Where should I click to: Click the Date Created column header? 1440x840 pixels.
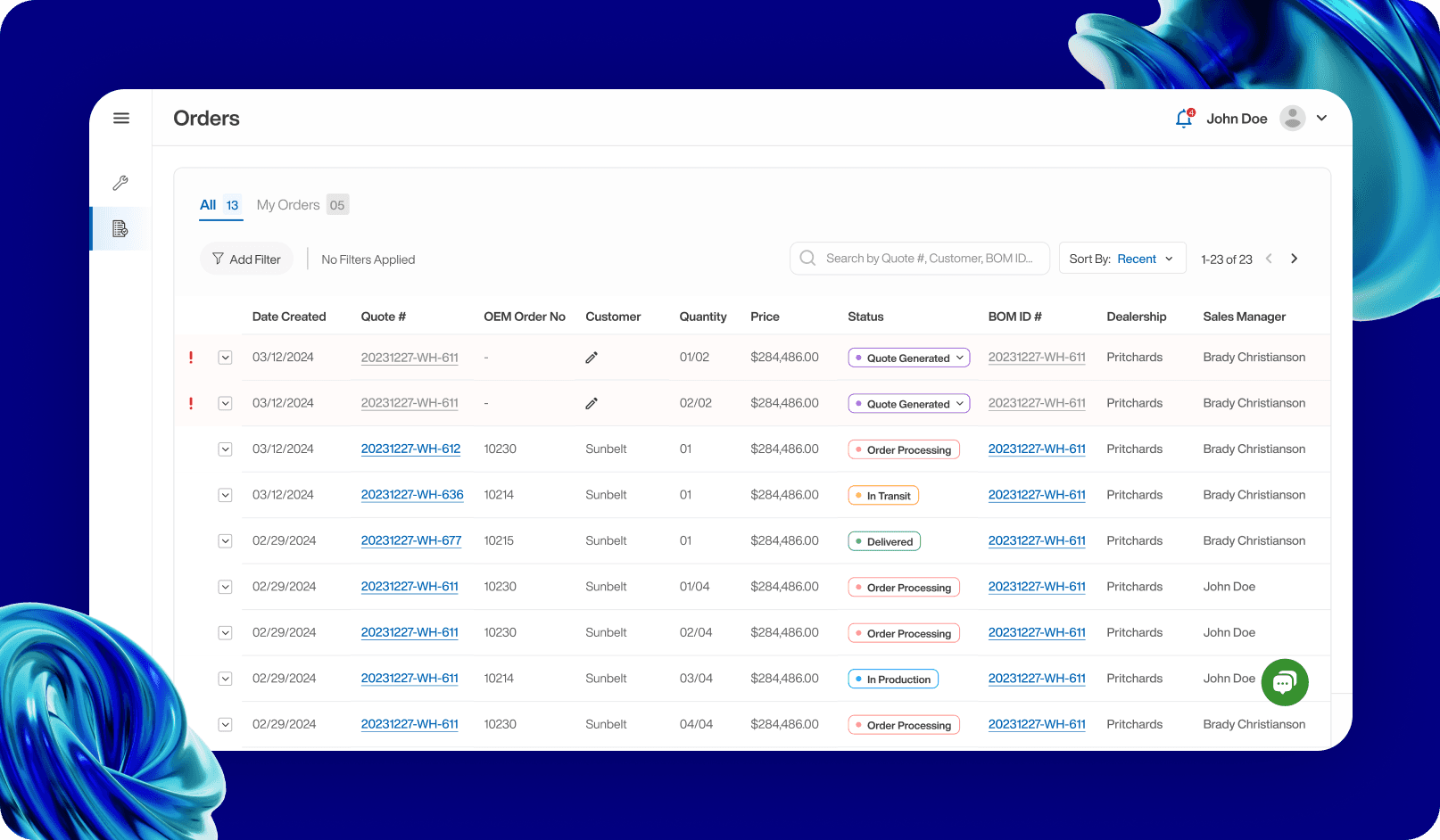pos(289,317)
